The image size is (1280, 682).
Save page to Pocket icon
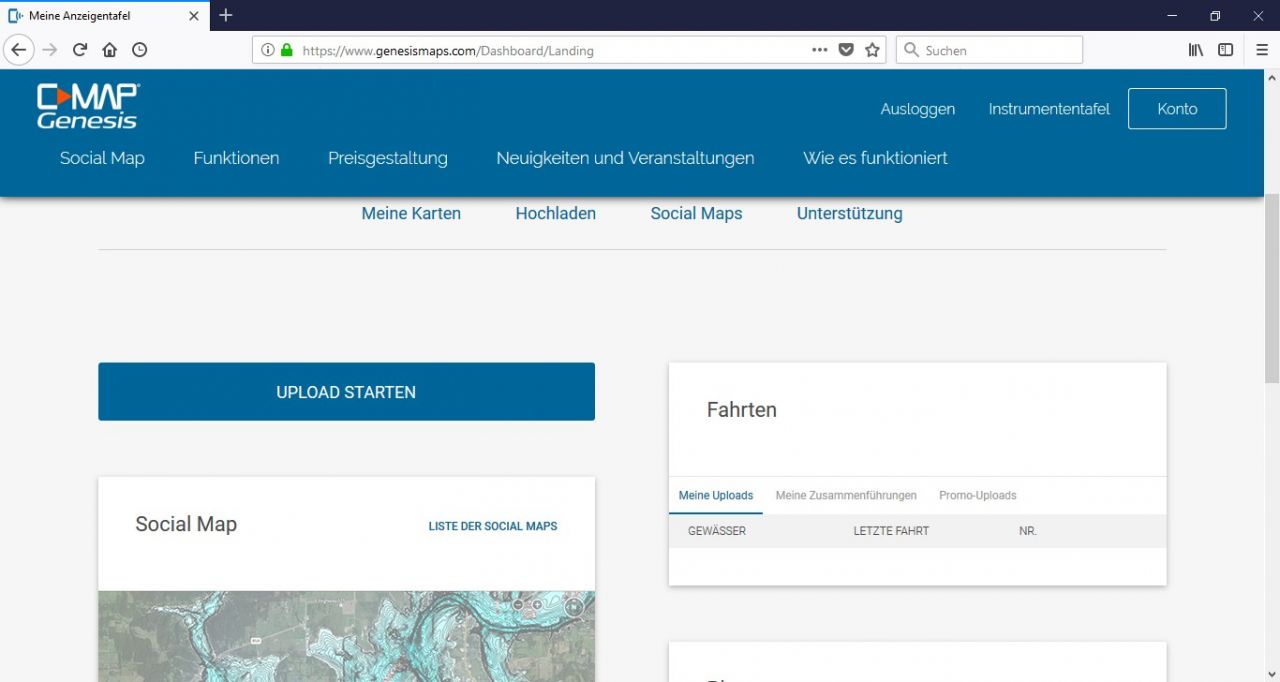pos(846,50)
